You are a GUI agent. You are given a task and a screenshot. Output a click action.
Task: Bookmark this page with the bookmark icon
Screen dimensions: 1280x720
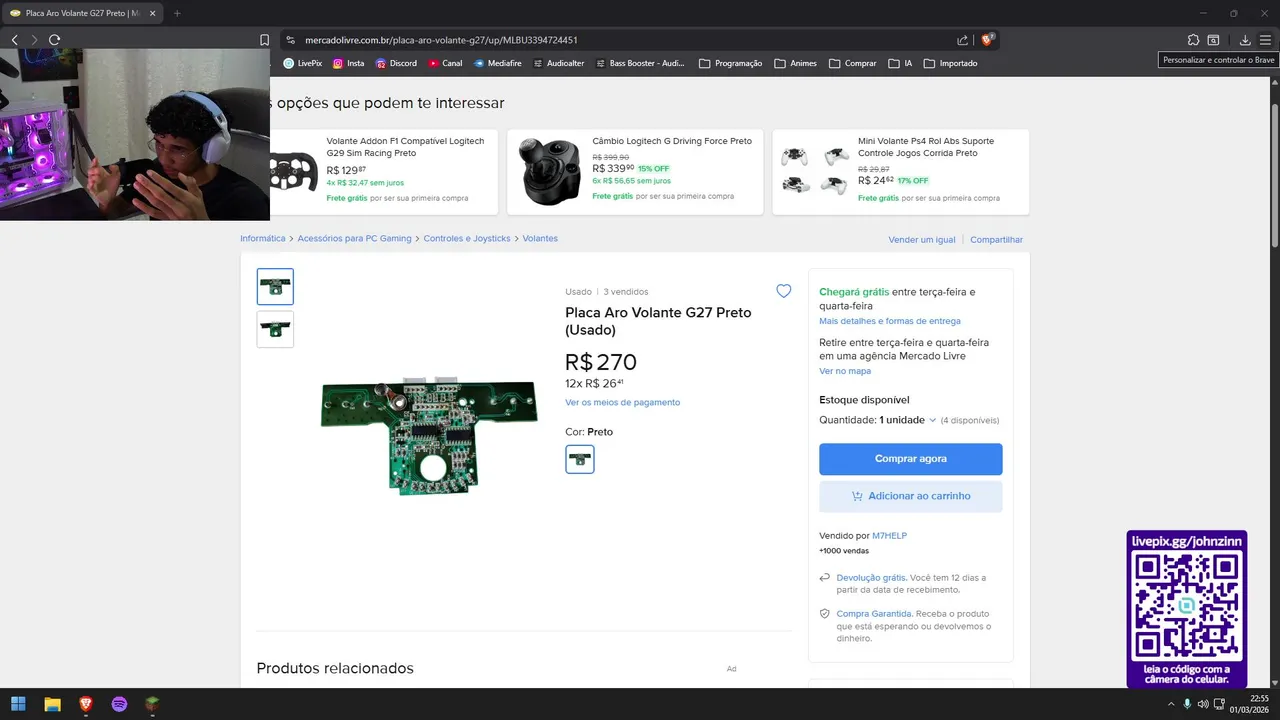[264, 40]
